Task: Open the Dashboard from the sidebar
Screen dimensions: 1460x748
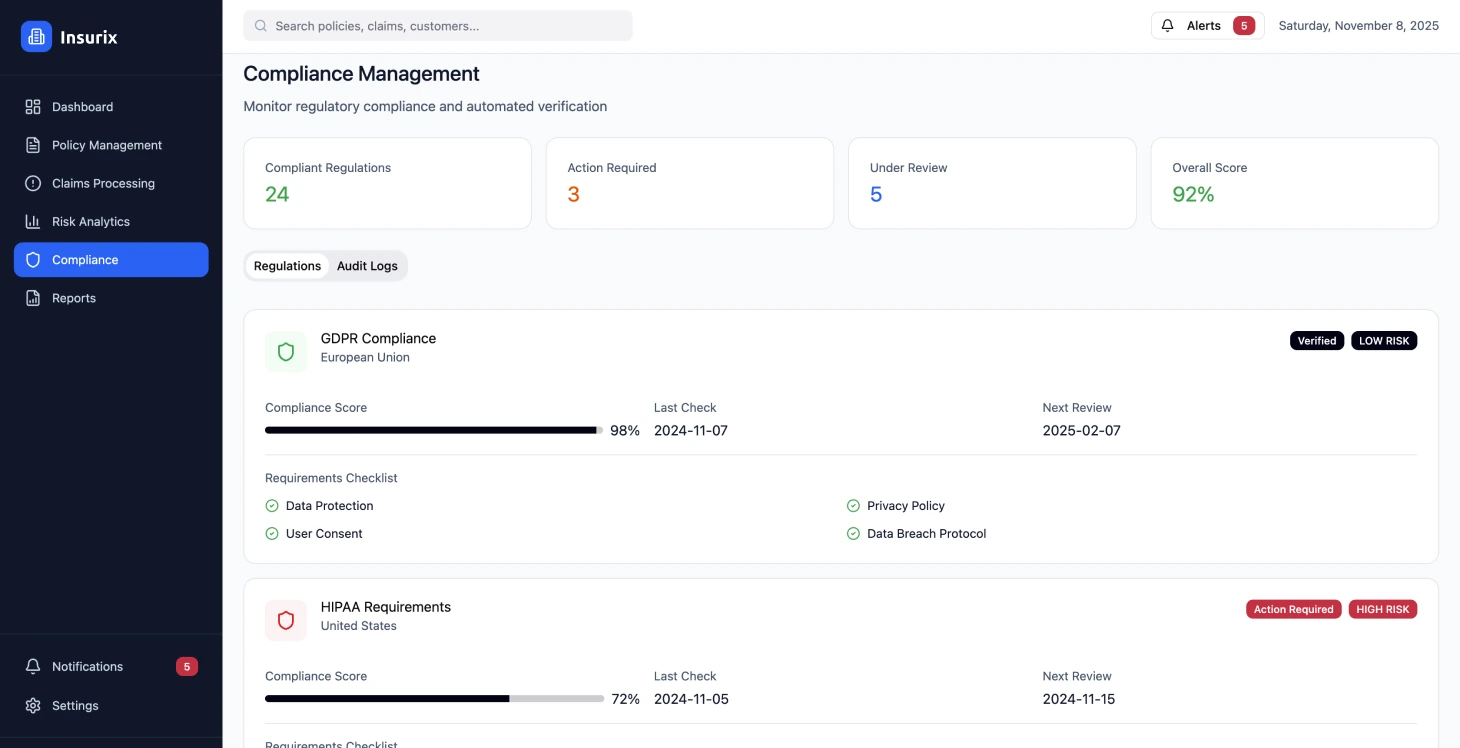Action: click(x=82, y=107)
